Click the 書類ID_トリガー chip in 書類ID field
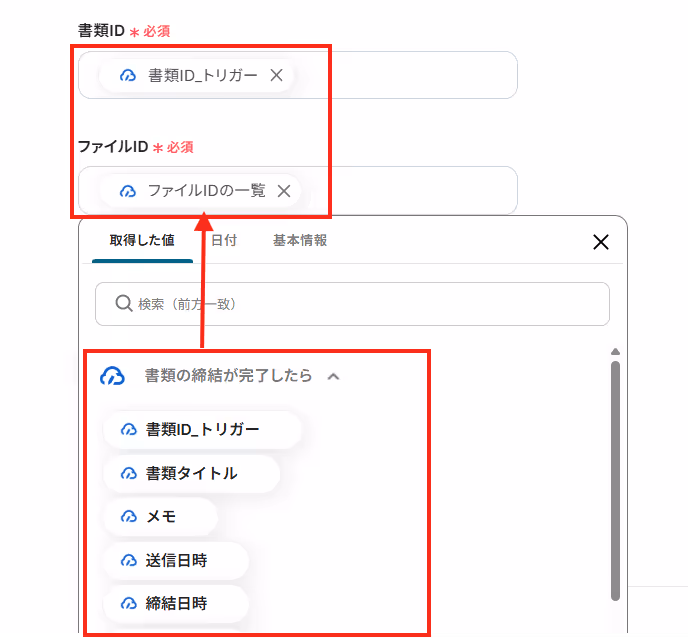The width and height of the screenshot is (688, 638). pyautogui.click(x=196, y=75)
